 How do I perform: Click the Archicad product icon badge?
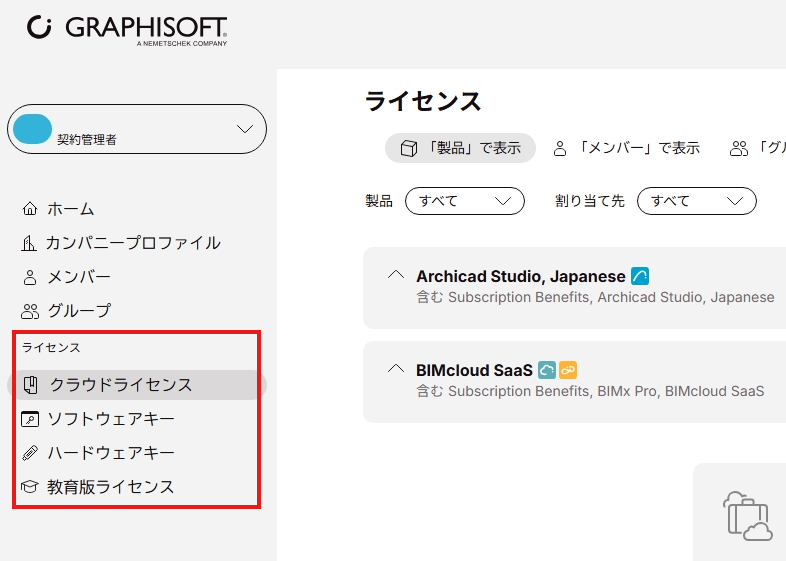click(x=640, y=276)
